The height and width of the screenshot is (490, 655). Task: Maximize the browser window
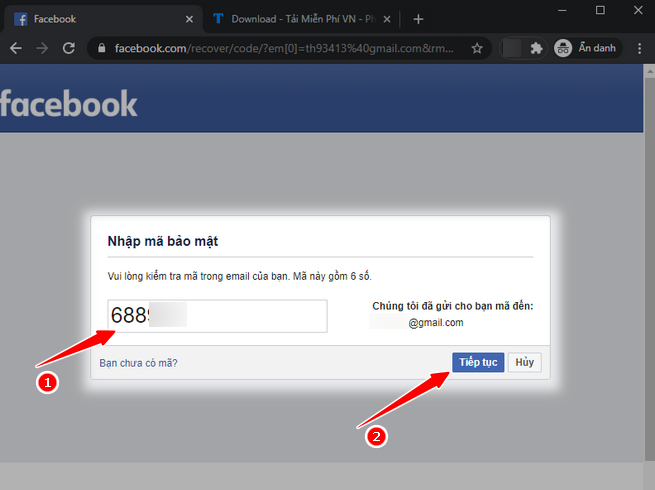click(x=600, y=10)
